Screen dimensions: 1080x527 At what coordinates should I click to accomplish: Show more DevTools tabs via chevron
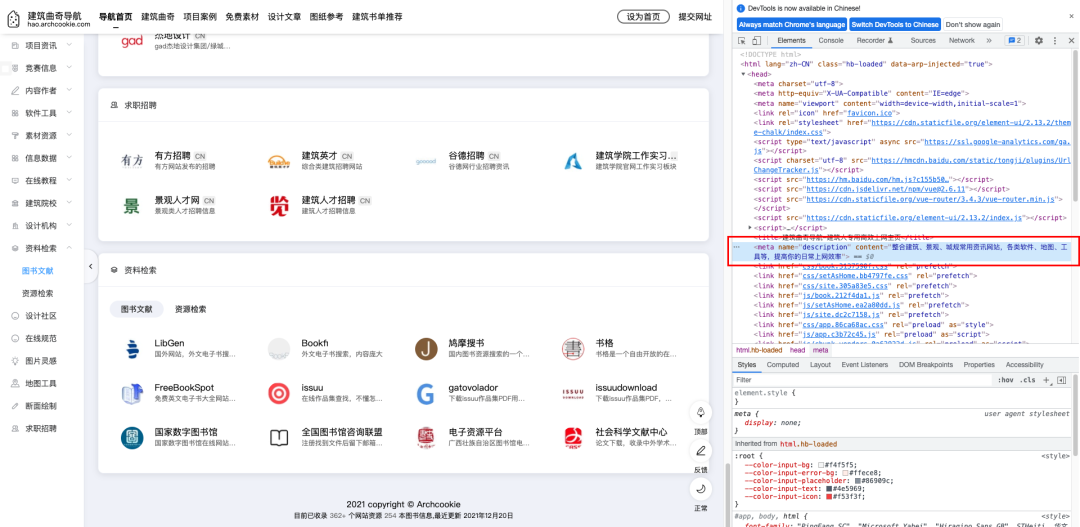(x=989, y=41)
